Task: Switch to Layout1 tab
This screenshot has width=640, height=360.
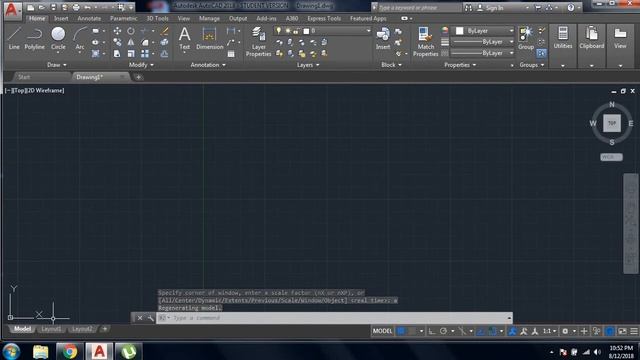Action: tap(51, 329)
